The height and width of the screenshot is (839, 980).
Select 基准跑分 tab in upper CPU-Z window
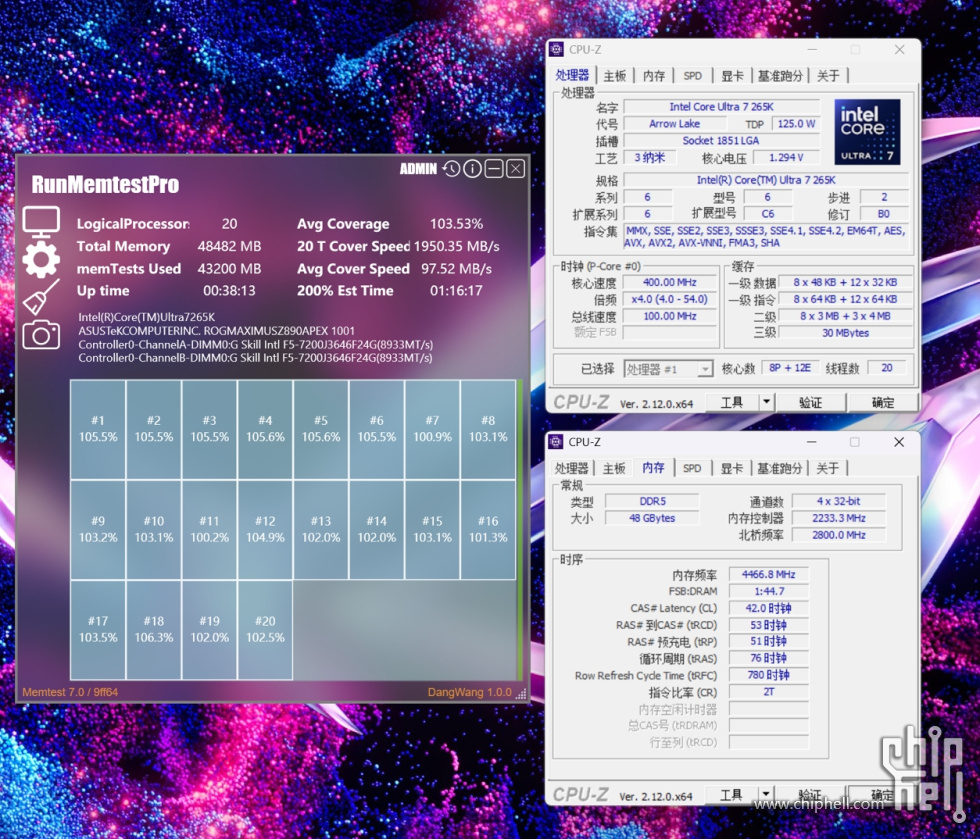coord(780,76)
